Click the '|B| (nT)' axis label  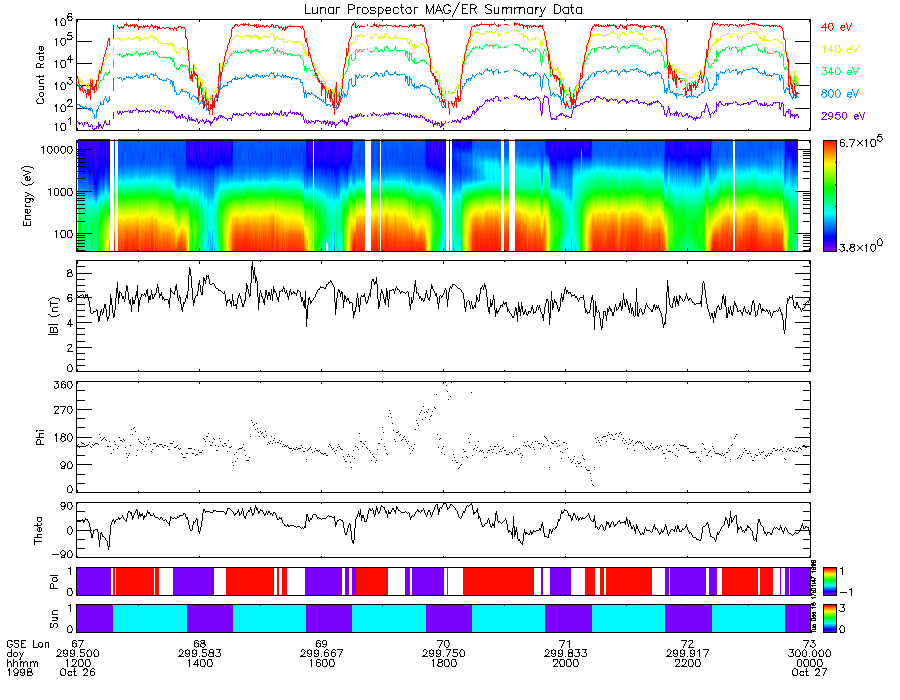point(53,316)
